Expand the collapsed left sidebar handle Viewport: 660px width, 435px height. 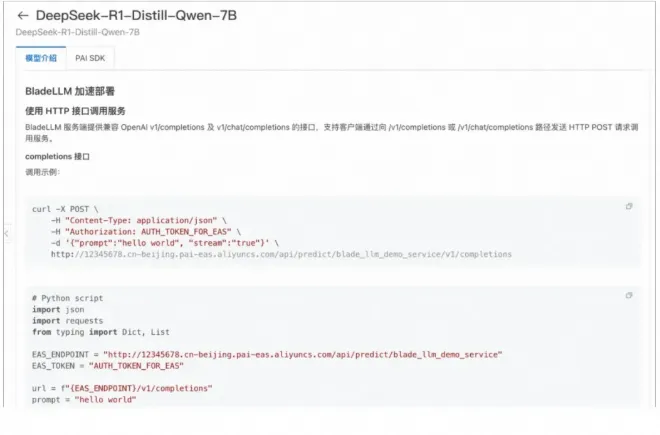click(x=6, y=233)
